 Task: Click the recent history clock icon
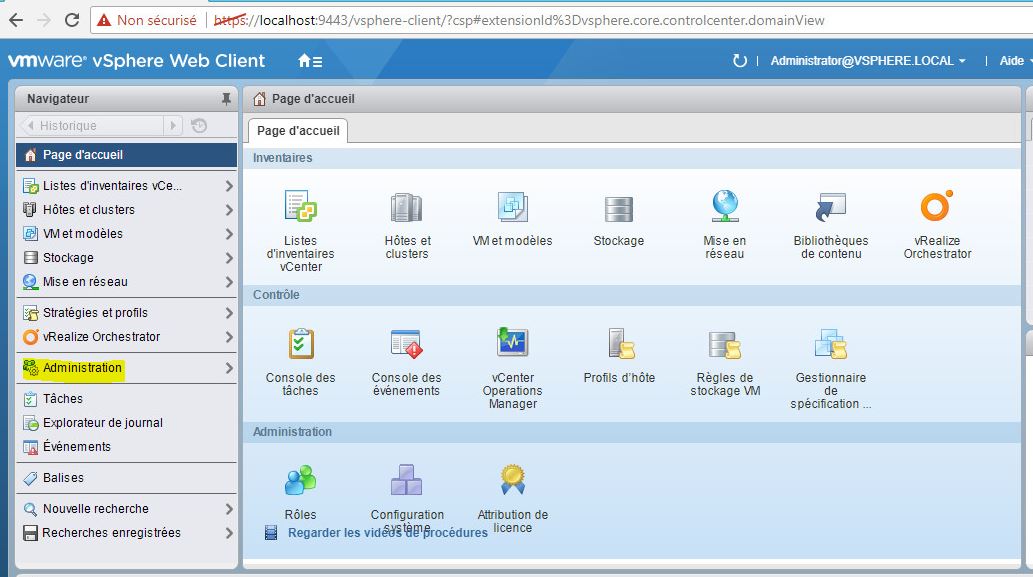199,125
